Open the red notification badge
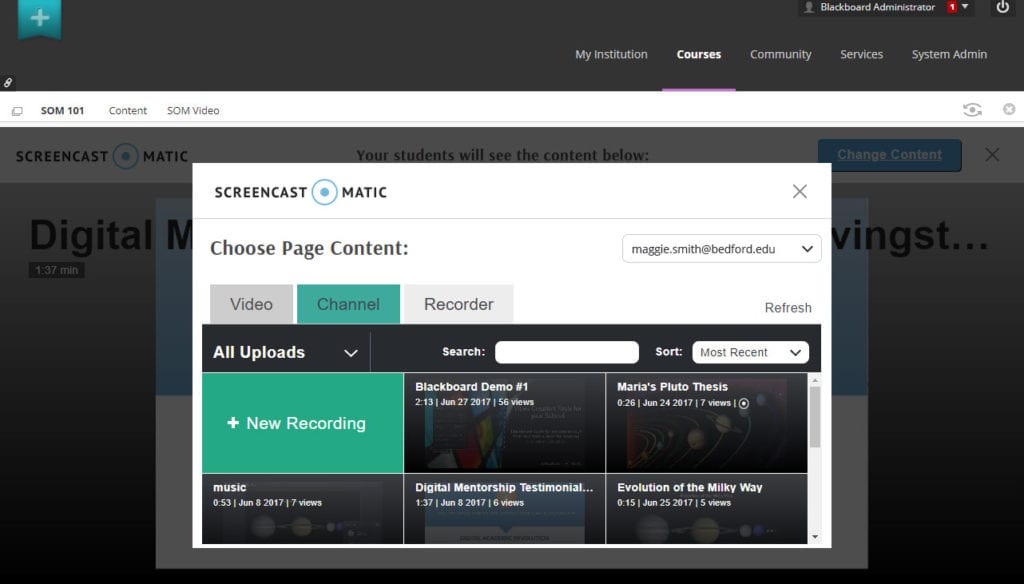1024x584 pixels. (x=952, y=7)
